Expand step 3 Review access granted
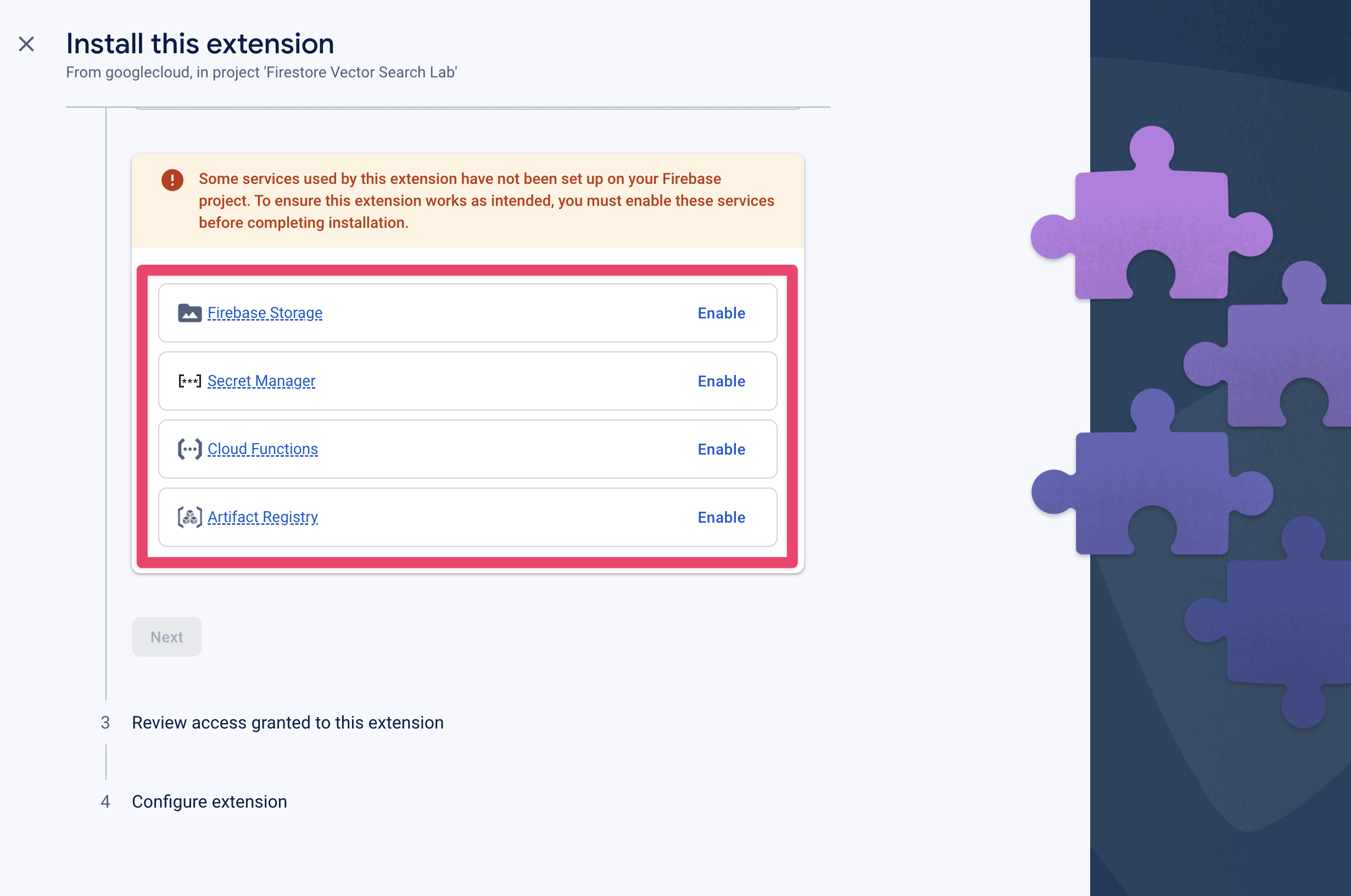This screenshot has width=1351, height=896. [287, 721]
